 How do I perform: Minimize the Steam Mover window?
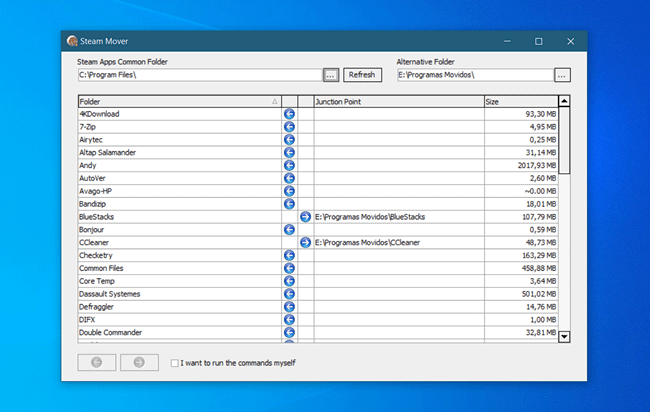(507, 41)
